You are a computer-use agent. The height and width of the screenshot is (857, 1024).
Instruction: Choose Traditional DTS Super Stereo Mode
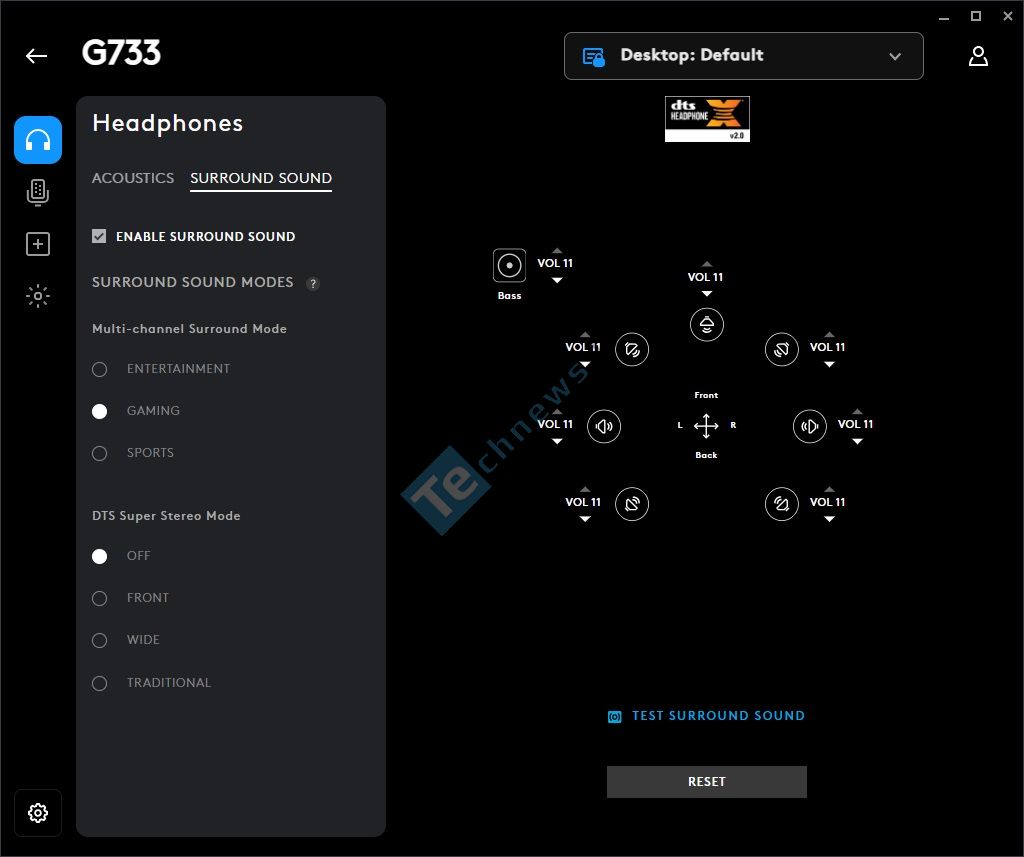tap(99, 683)
